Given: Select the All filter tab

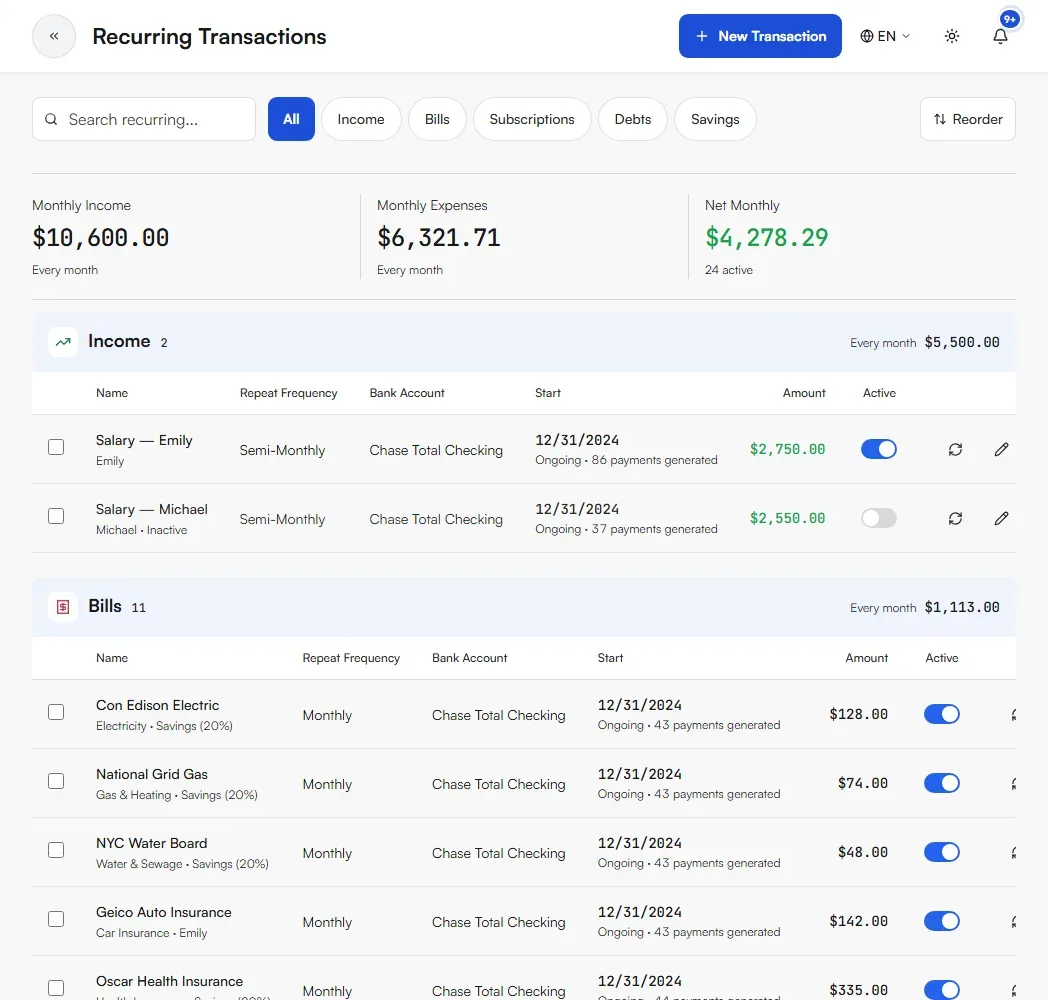Looking at the screenshot, I should 291,119.
